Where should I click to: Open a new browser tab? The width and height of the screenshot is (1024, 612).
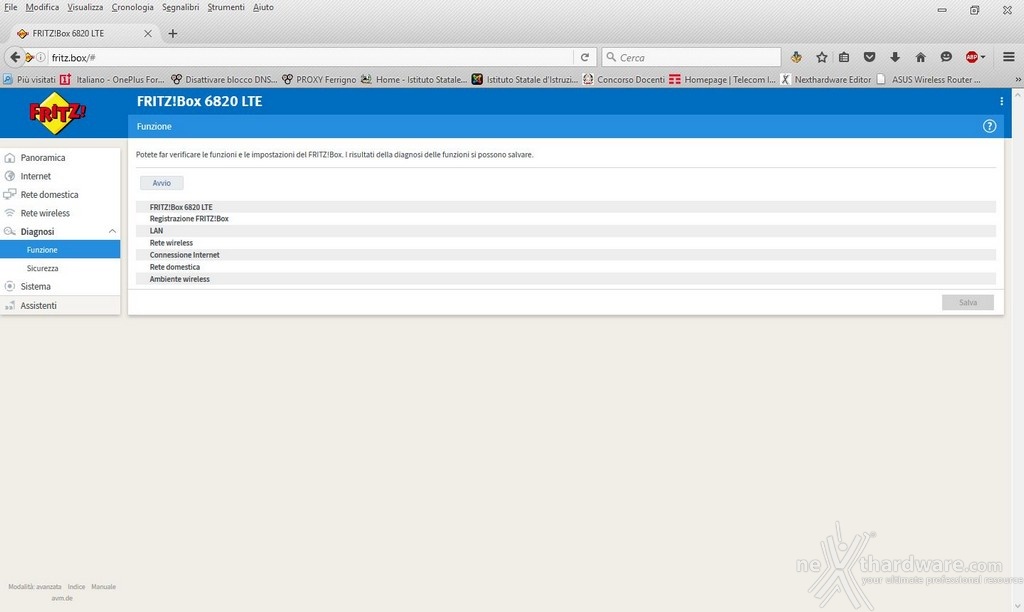click(x=172, y=33)
